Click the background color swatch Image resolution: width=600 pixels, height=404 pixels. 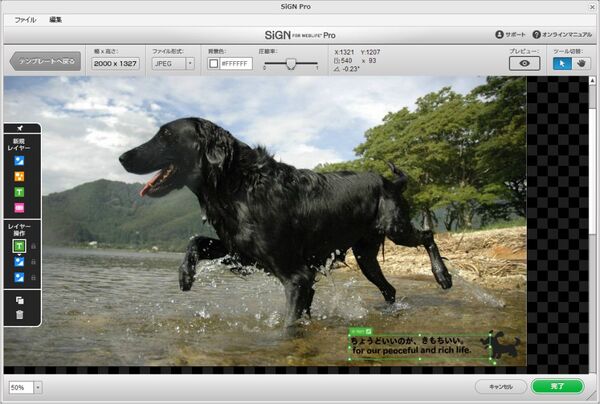(x=214, y=64)
